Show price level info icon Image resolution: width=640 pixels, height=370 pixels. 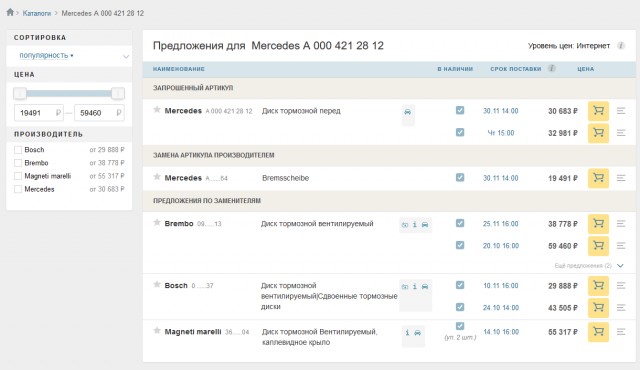621,46
